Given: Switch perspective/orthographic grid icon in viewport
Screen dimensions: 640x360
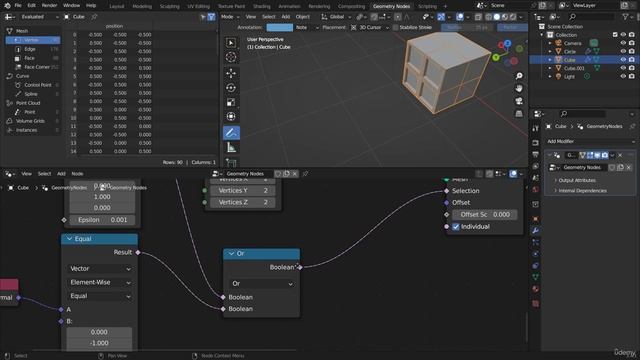Looking at the screenshot, I should pos(519,113).
